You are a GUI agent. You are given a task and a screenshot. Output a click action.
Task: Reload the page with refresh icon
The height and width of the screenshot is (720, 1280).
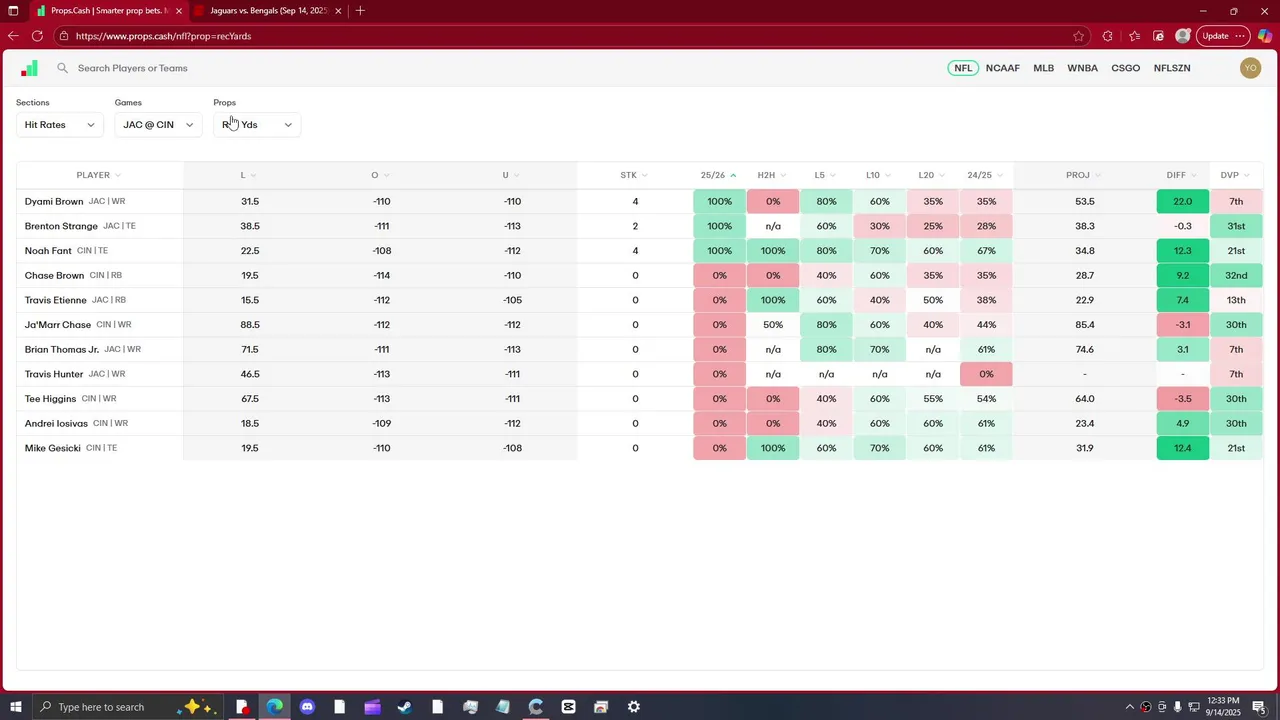37,36
